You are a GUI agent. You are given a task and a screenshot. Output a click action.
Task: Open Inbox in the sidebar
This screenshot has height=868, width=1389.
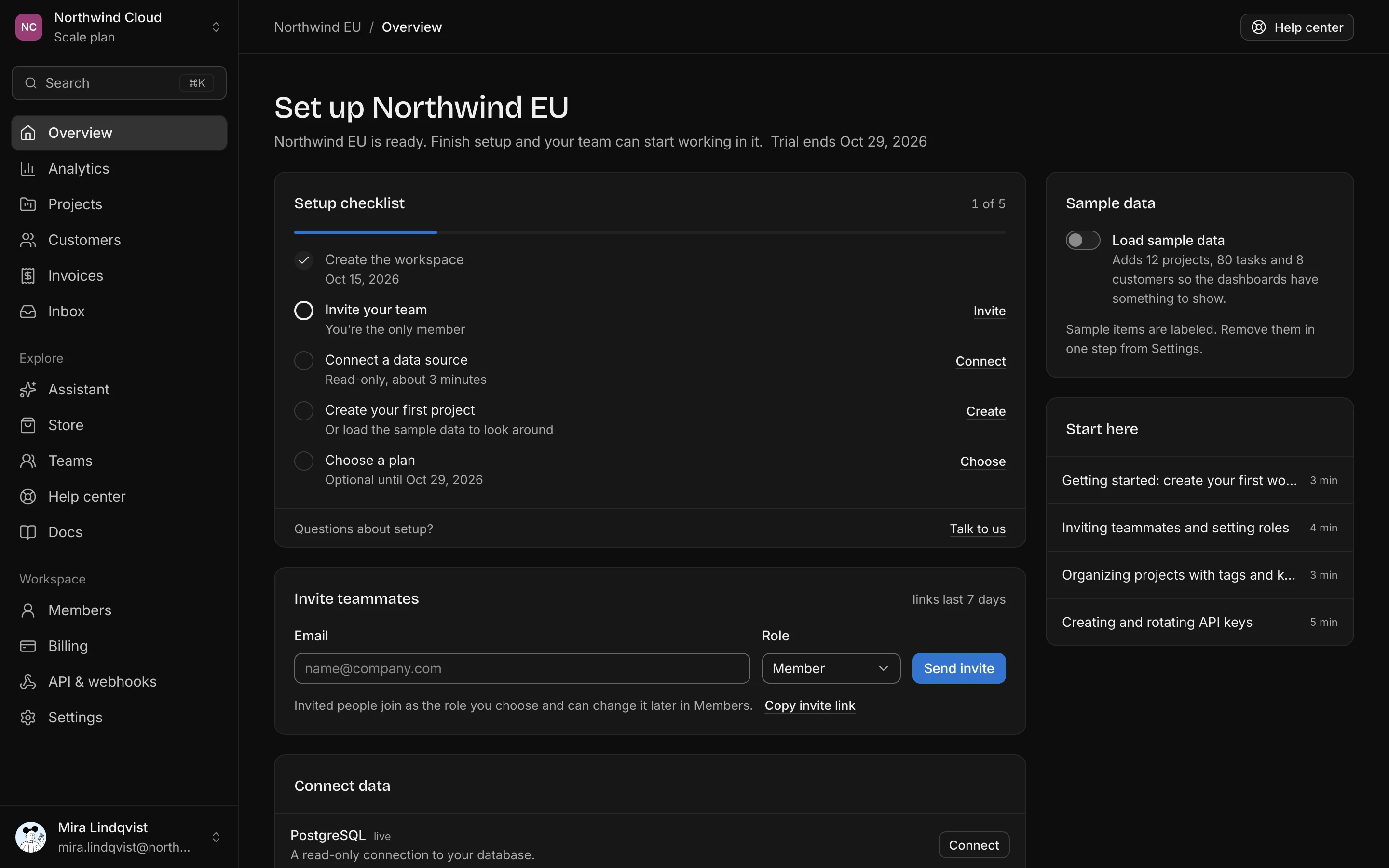[x=120, y=311]
